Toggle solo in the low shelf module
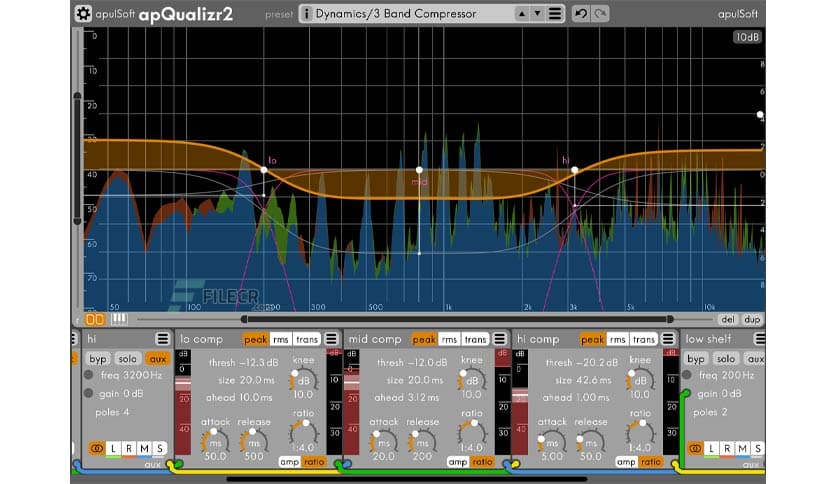 [x=726, y=358]
